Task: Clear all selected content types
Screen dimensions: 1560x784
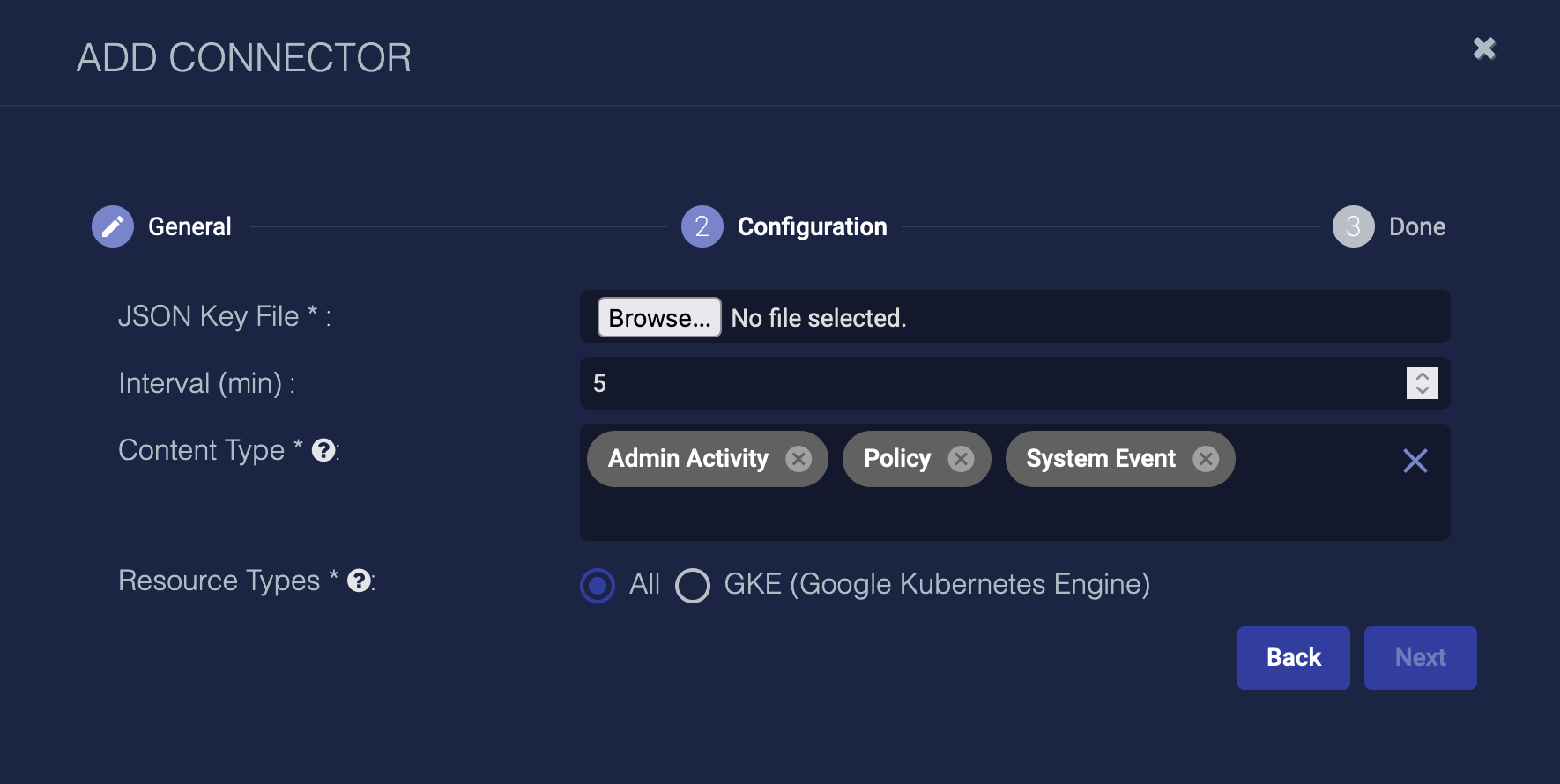Action: [1415, 461]
